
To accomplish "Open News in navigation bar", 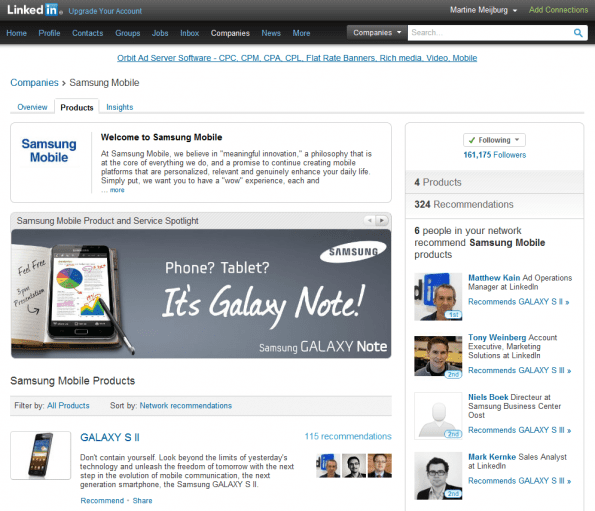I will (271, 33).
